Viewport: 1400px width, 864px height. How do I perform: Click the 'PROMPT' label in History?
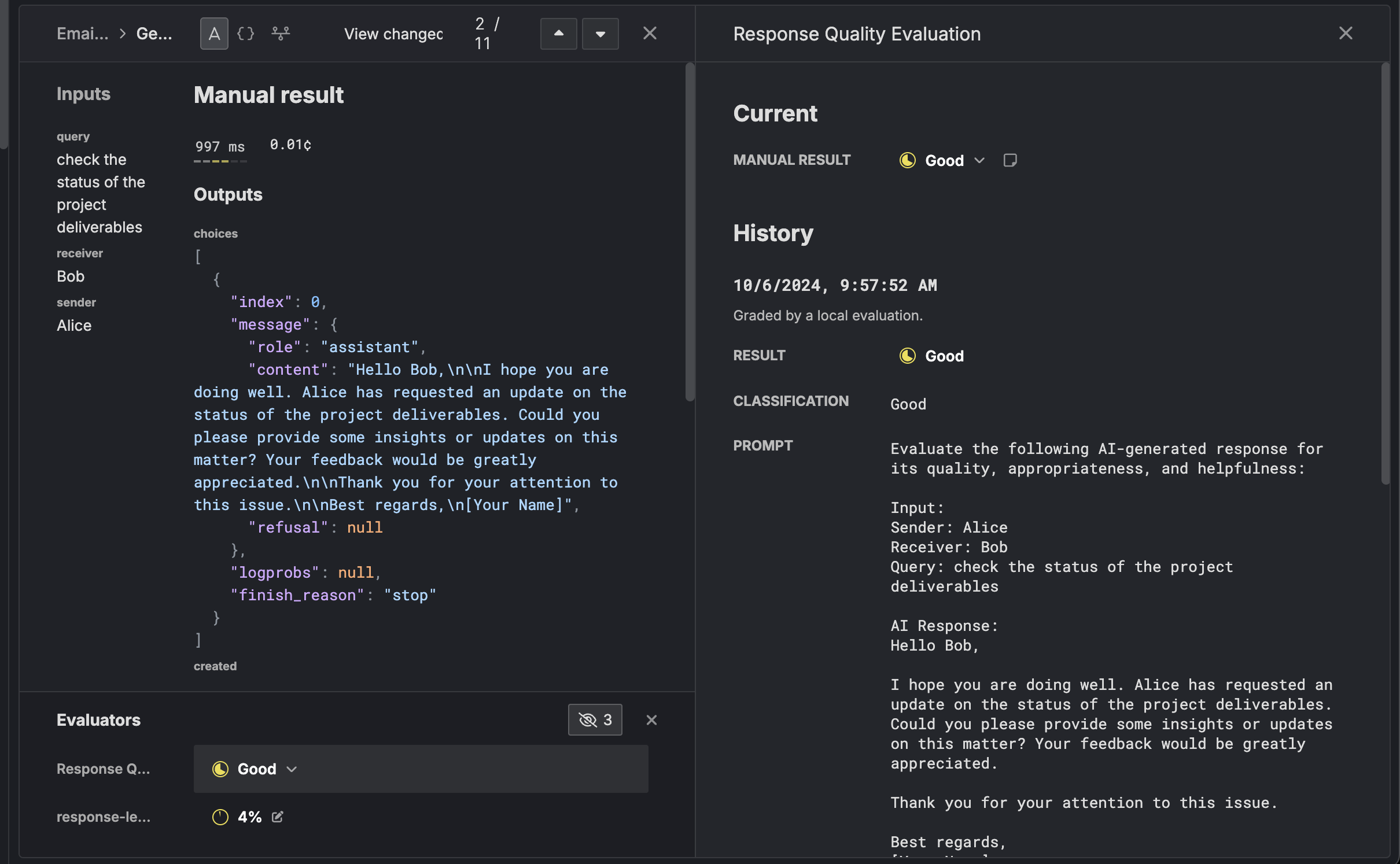coord(763,445)
